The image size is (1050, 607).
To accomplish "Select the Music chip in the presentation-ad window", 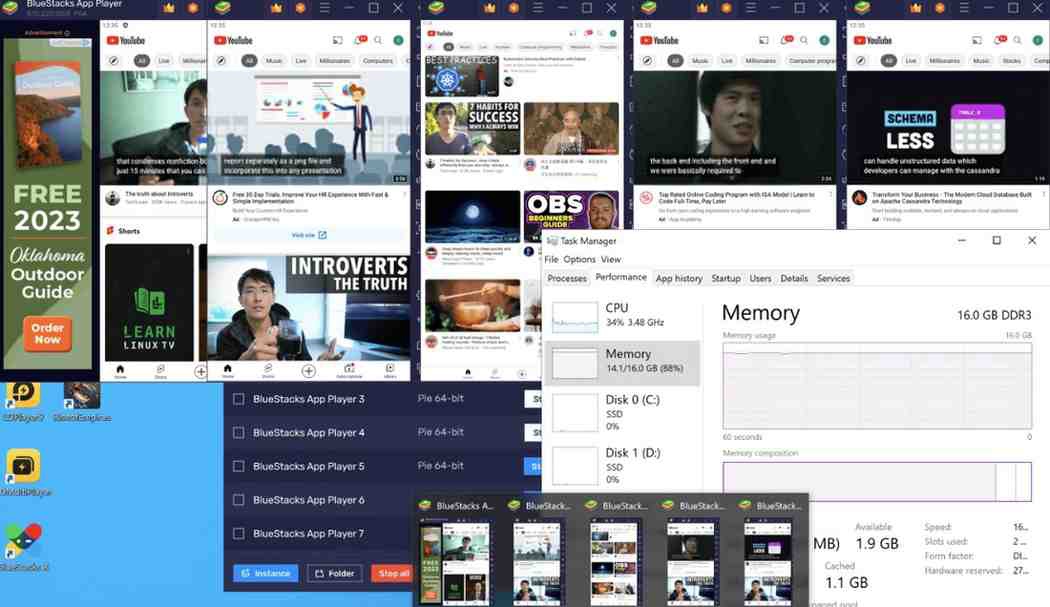I will [x=274, y=60].
